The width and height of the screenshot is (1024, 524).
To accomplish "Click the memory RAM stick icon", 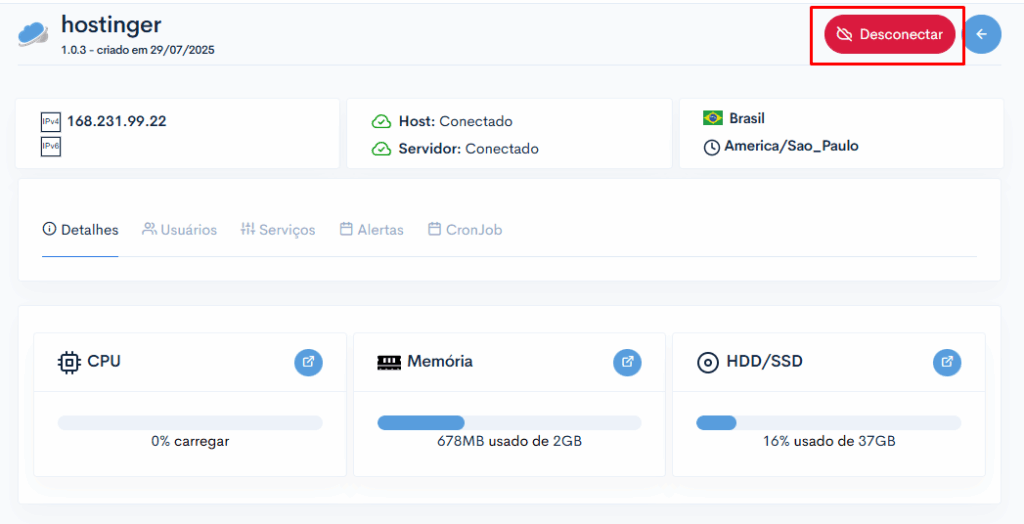I will click(389, 362).
